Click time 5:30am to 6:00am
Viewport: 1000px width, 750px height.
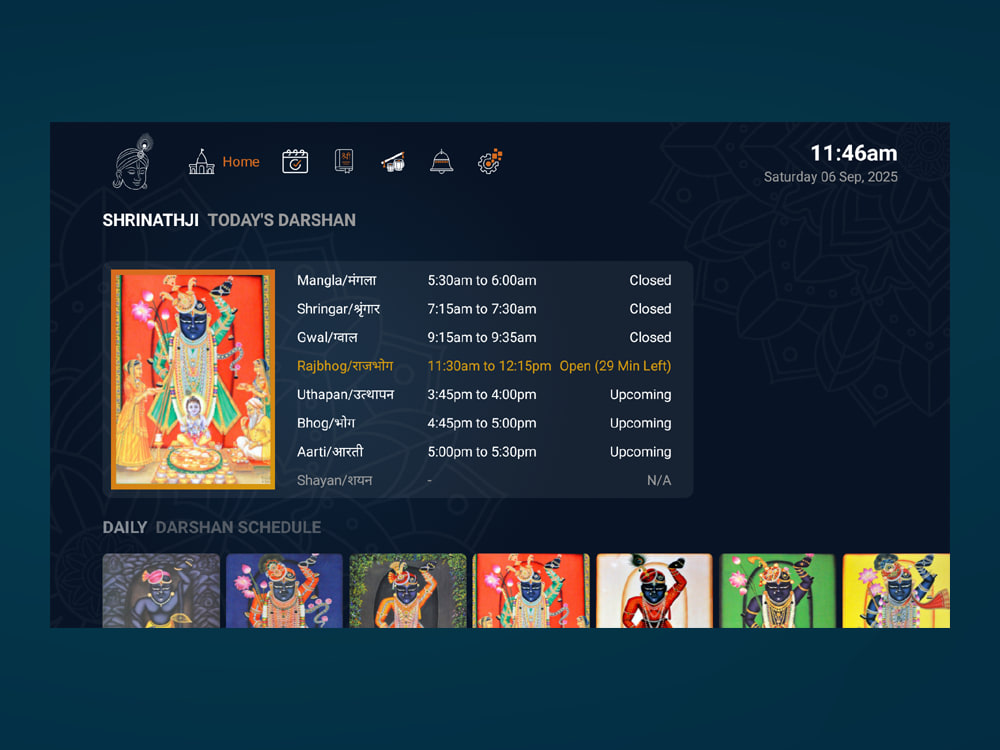point(482,281)
